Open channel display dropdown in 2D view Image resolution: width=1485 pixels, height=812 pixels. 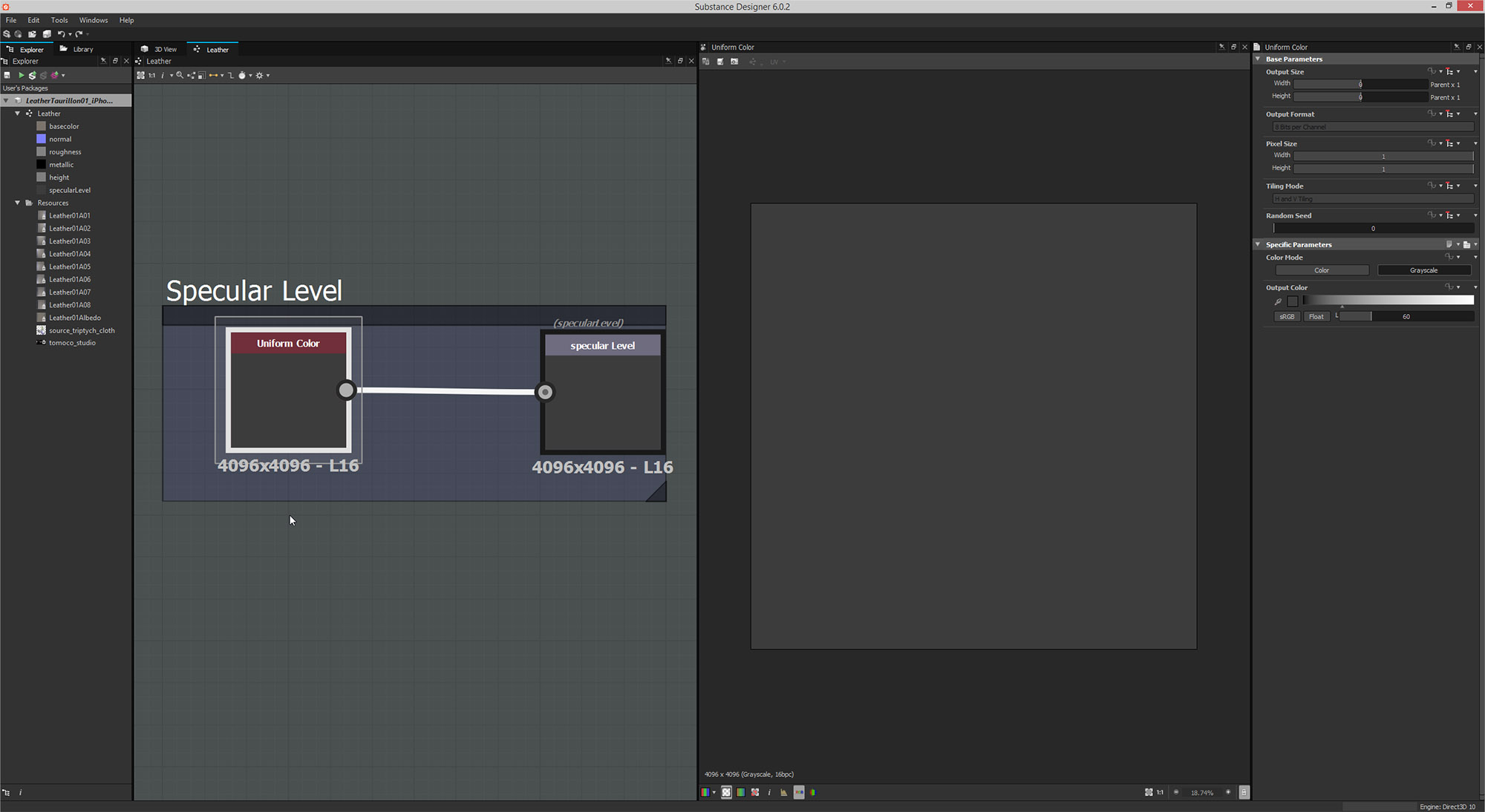click(714, 792)
